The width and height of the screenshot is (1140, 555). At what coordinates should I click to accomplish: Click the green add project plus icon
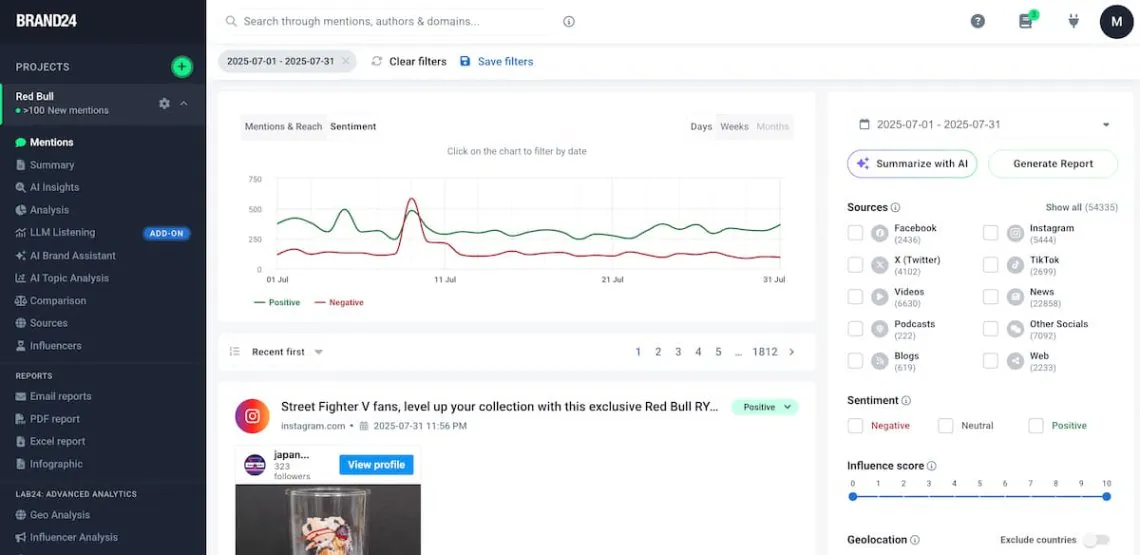pyautogui.click(x=182, y=67)
